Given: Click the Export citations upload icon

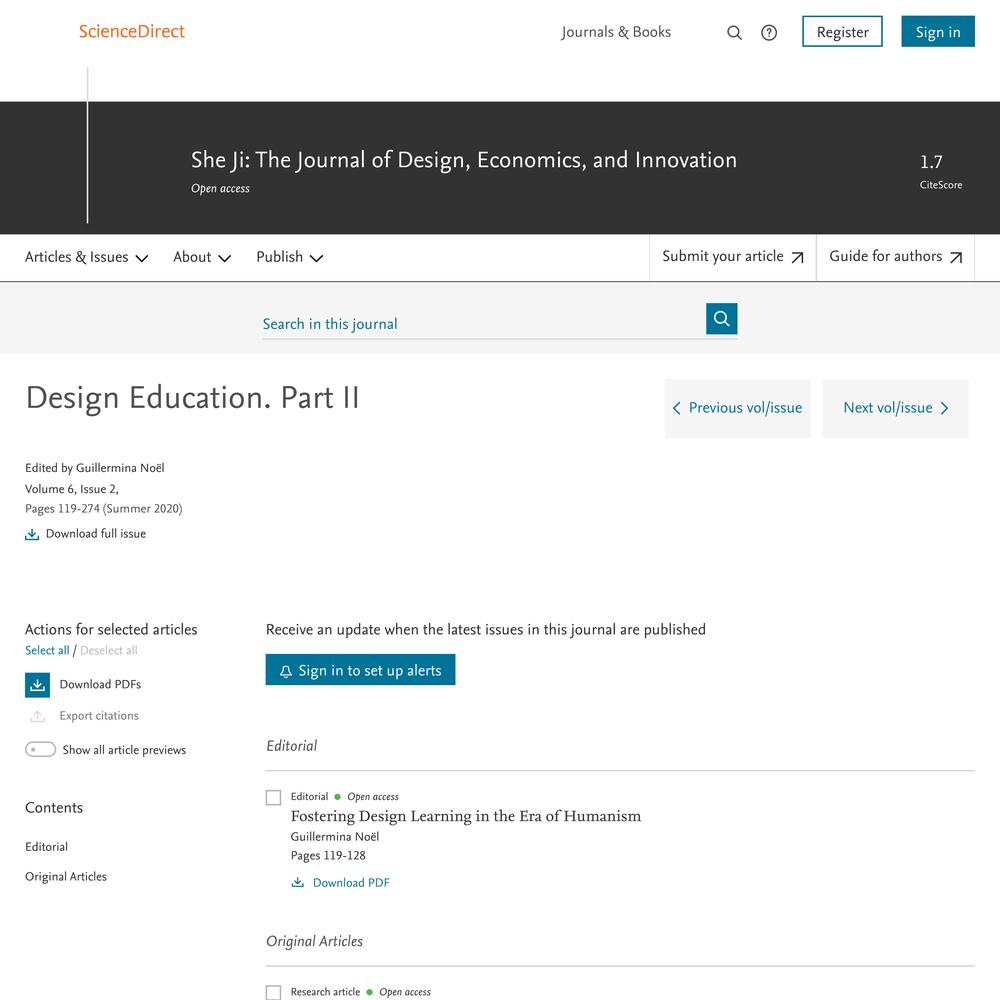Looking at the screenshot, I should (x=38, y=716).
